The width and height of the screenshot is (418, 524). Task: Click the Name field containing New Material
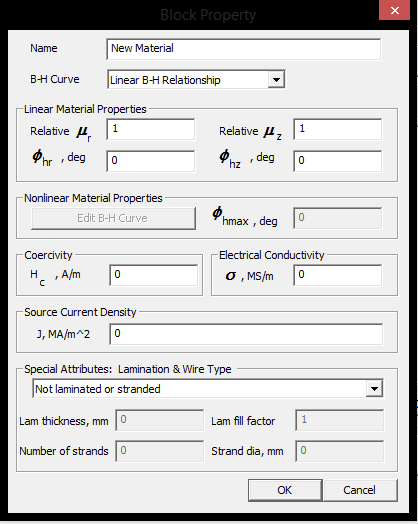243,49
